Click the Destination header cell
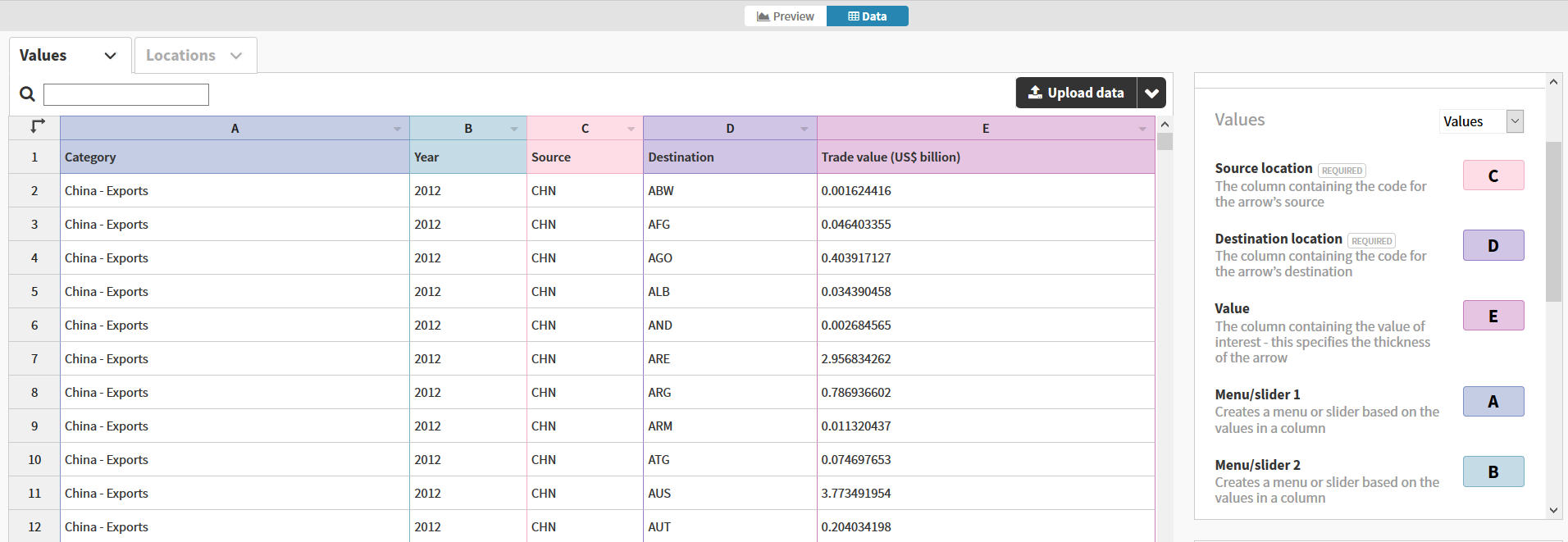Image resolution: width=1568 pixels, height=542 pixels. click(x=730, y=157)
